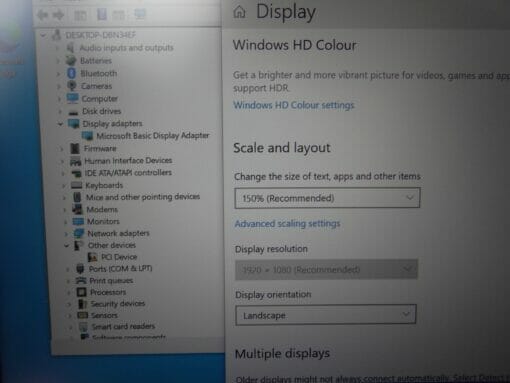Screen dimensions: 510x383
Task: Select the Audio inputs and outputs icon
Action: click(70, 48)
